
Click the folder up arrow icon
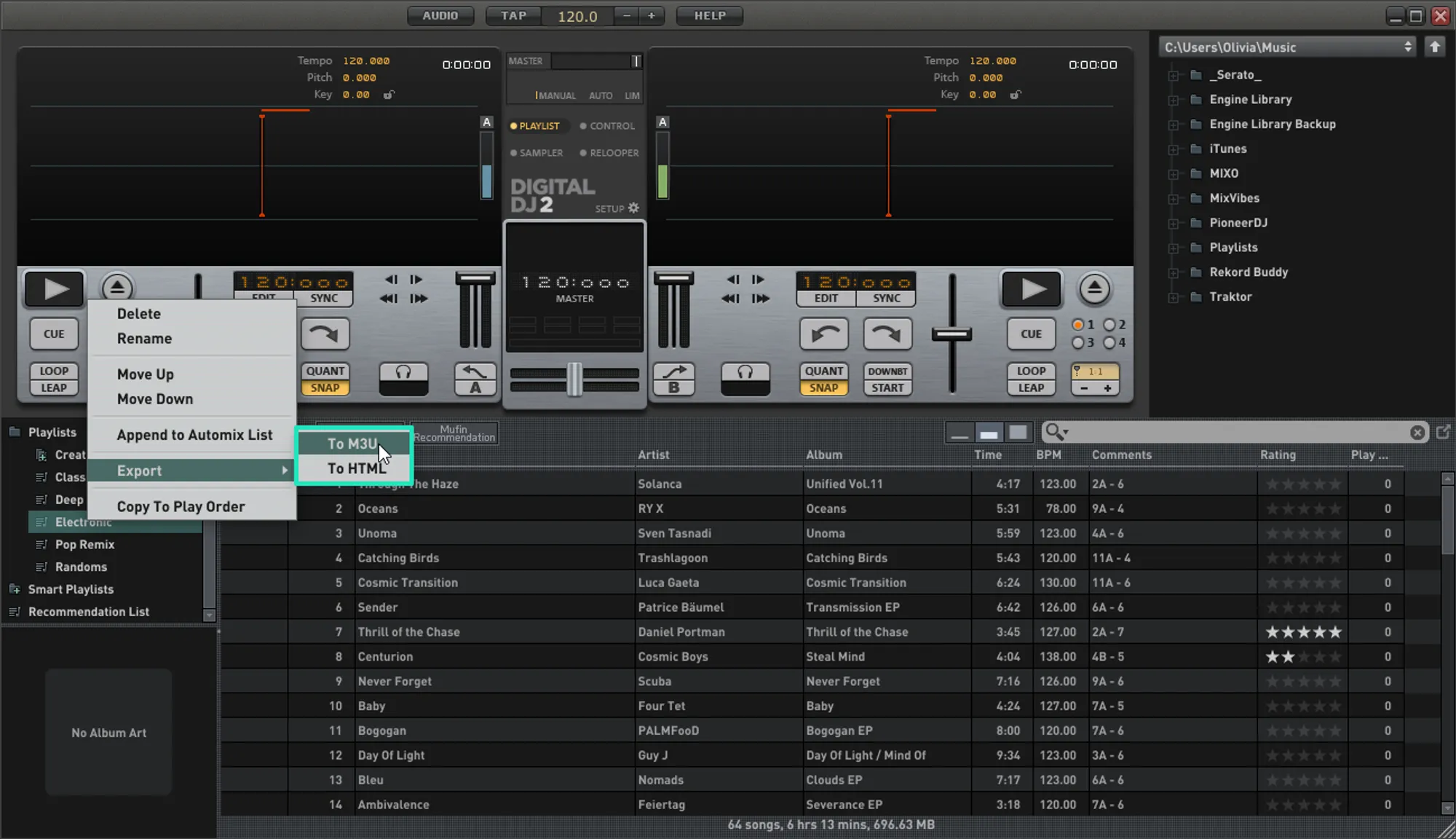tap(1434, 47)
